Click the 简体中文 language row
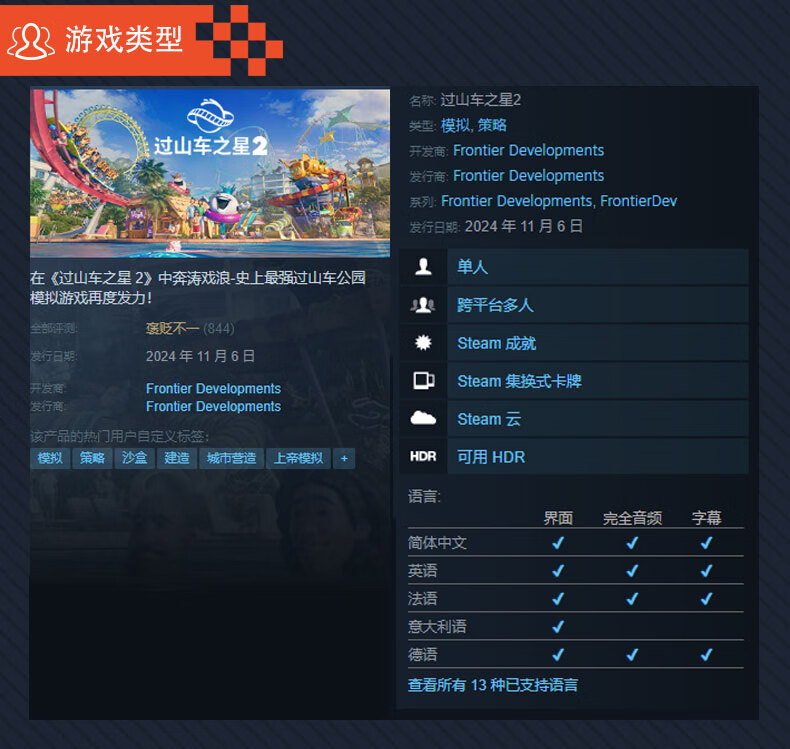Viewport: 790px width, 749px height. [x=575, y=543]
